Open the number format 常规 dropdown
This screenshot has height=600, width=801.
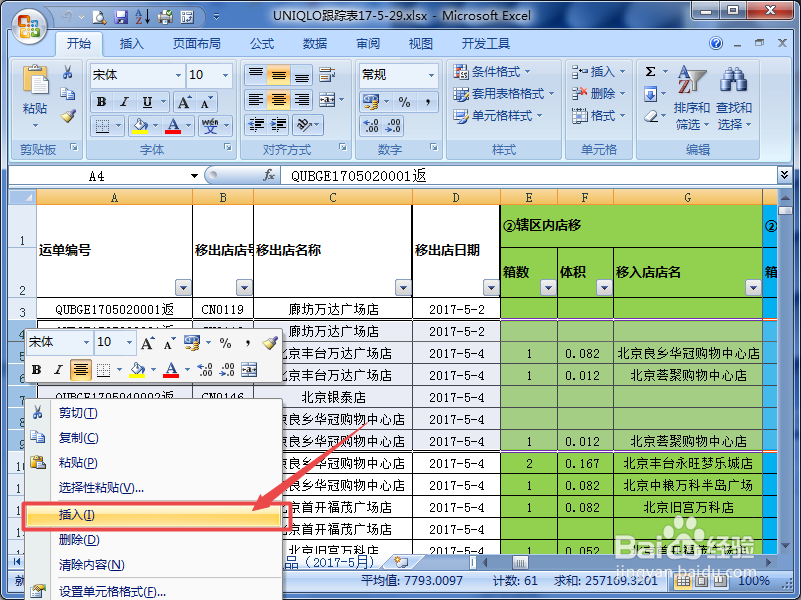click(431, 76)
